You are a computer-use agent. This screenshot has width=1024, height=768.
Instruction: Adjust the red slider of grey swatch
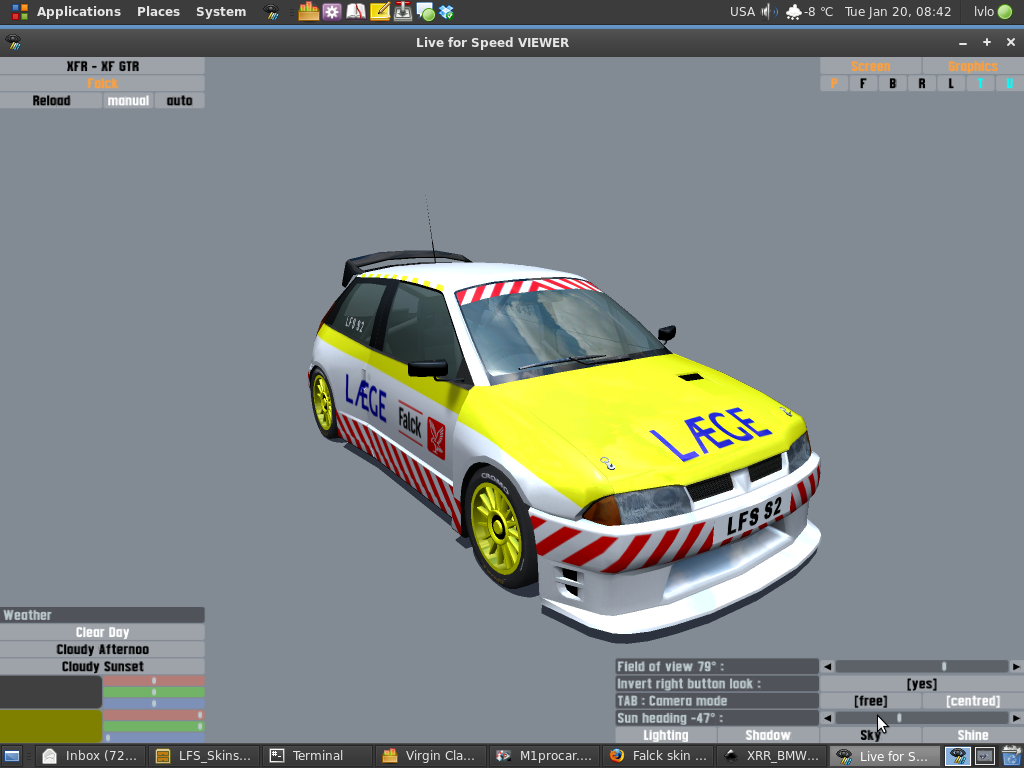pos(154,680)
